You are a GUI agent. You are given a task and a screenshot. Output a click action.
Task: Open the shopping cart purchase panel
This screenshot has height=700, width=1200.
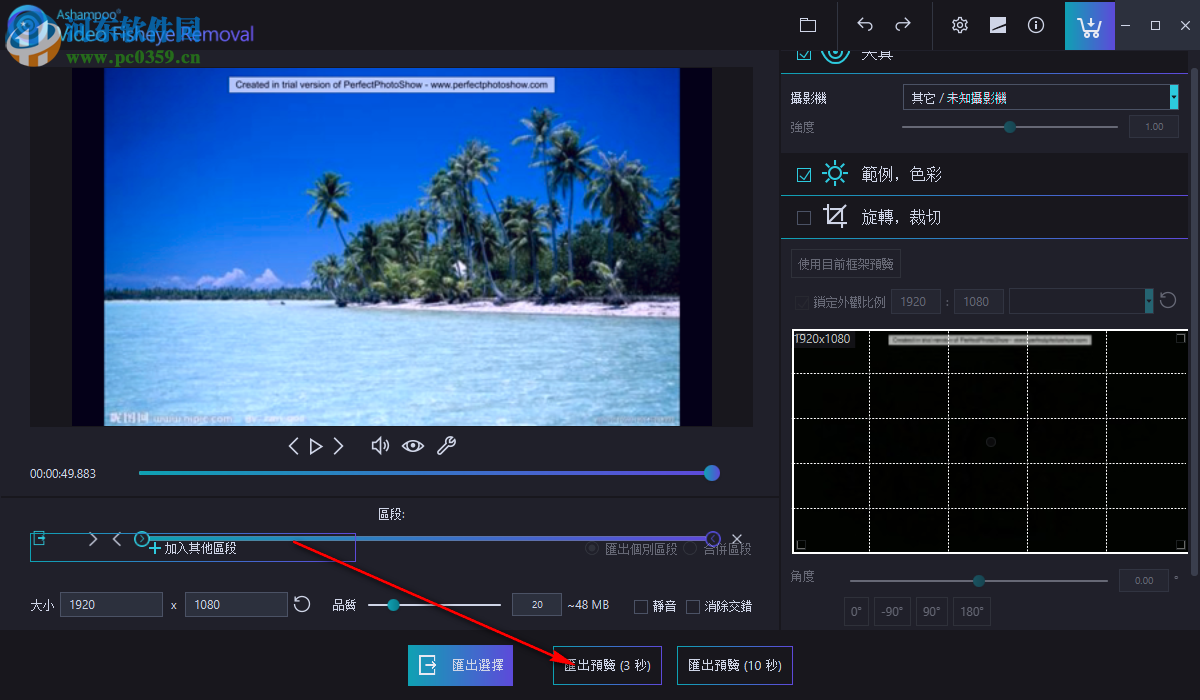click(x=1089, y=25)
